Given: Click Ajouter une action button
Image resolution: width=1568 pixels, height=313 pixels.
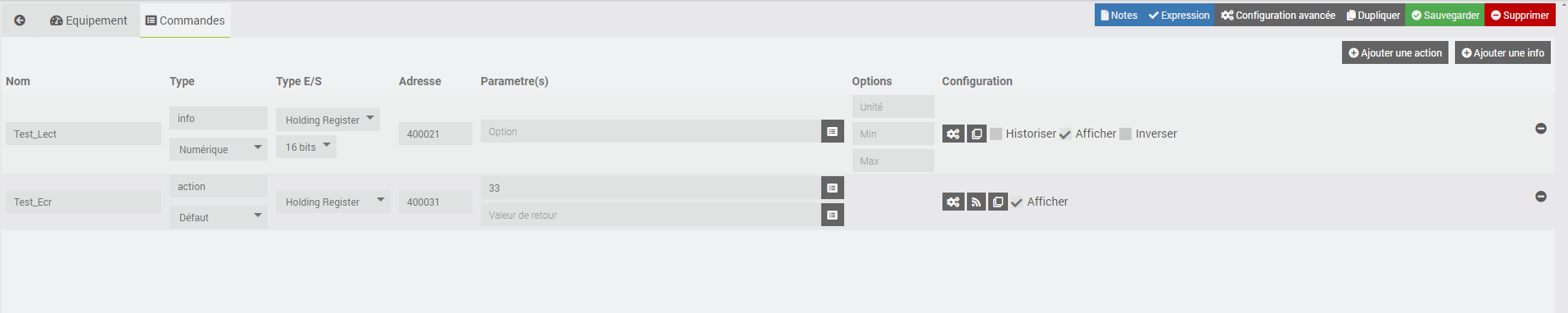Looking at the screenshot, I should (x=1395, y=52).
